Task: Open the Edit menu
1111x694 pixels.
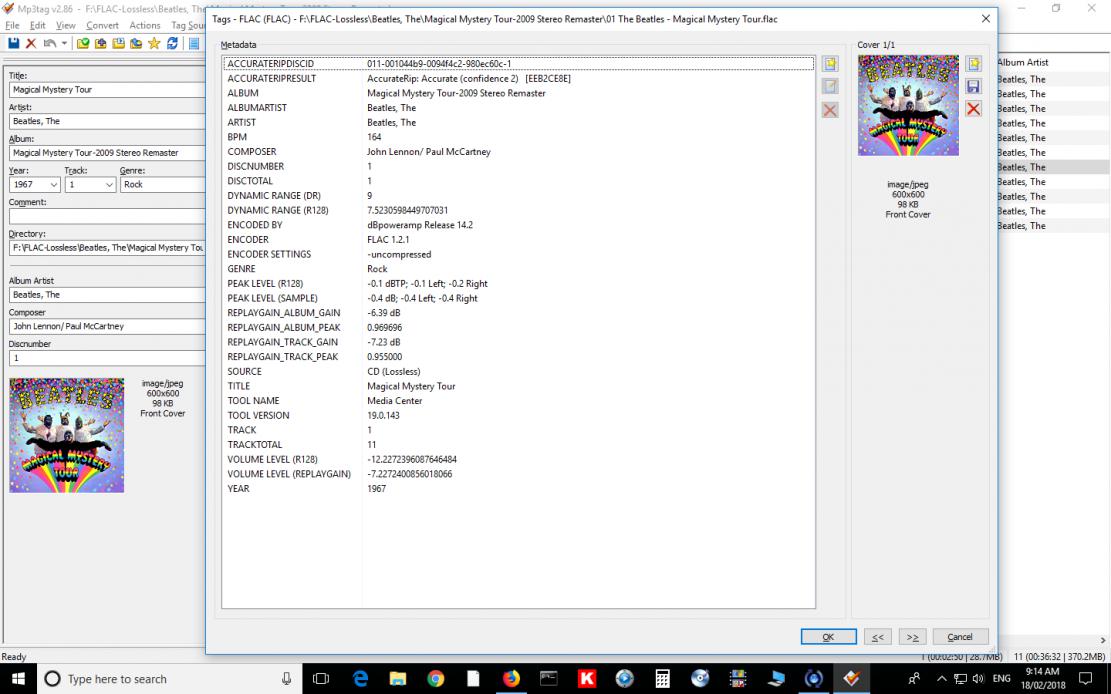Action: [38, 25]
